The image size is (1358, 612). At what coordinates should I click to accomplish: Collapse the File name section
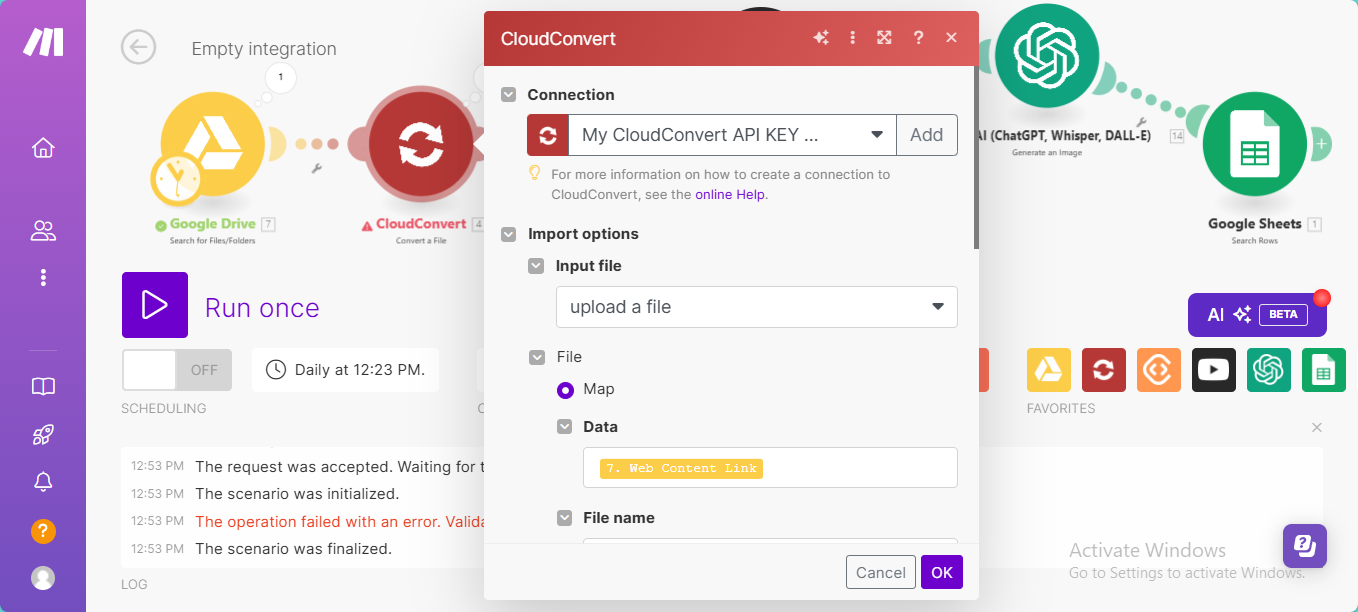(565, 518)
